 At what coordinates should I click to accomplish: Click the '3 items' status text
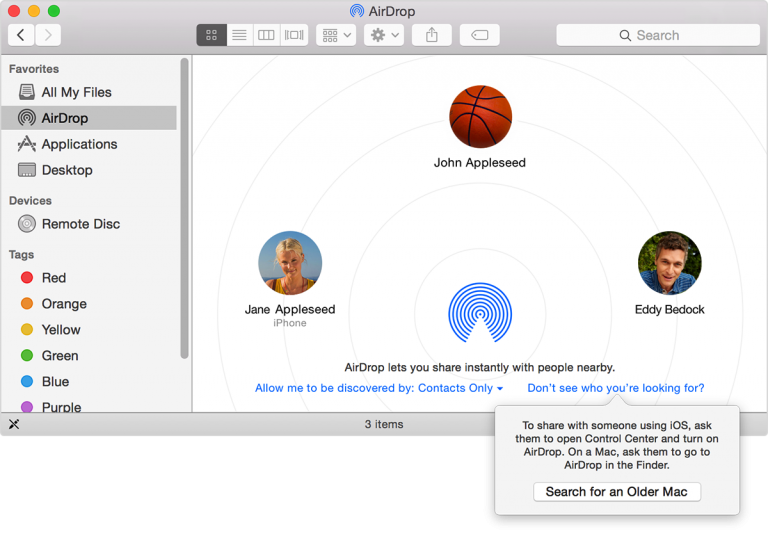click(x=384, y=424)
